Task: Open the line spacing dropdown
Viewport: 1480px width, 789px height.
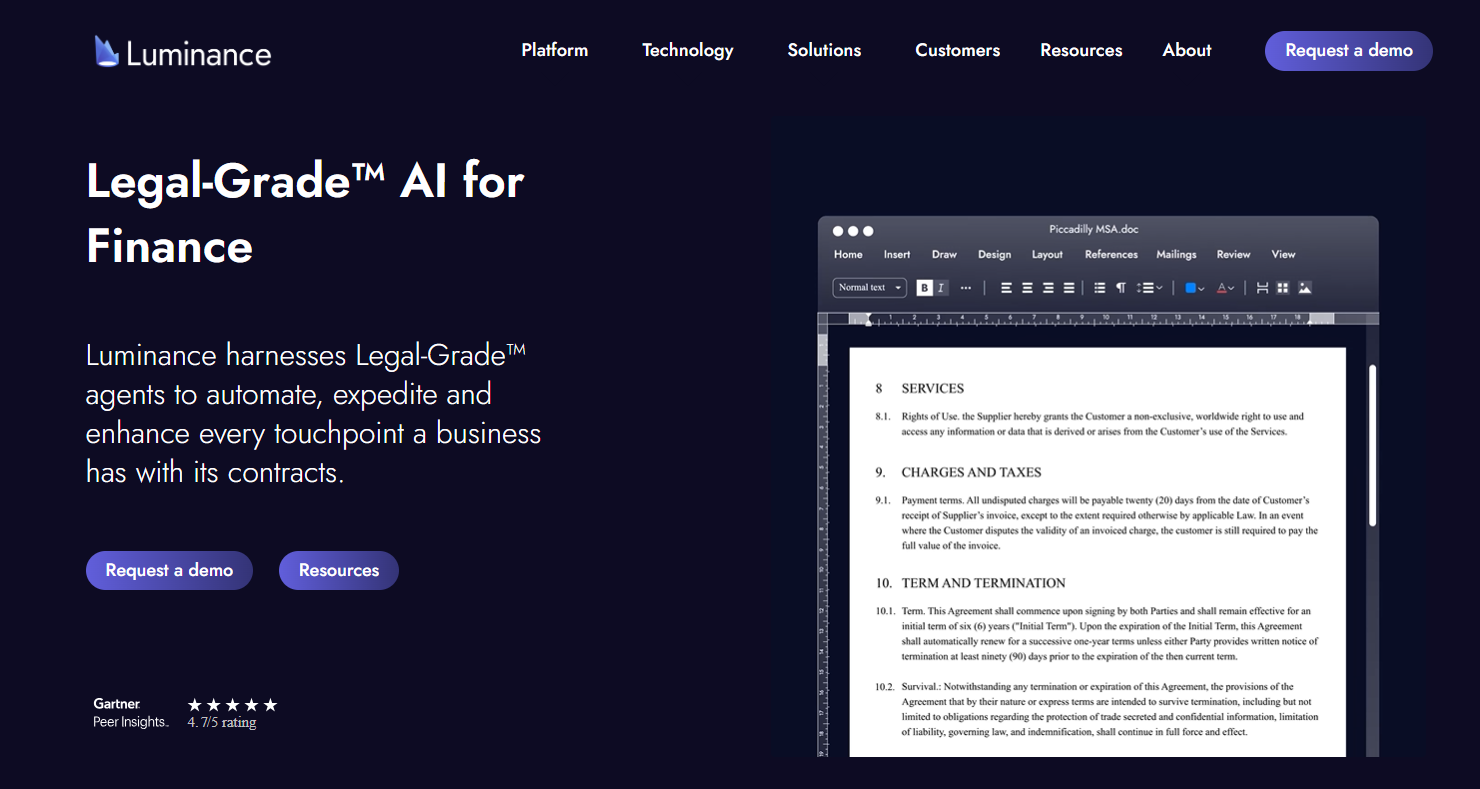Action: pyautogui.click(x=1150, y=288)
